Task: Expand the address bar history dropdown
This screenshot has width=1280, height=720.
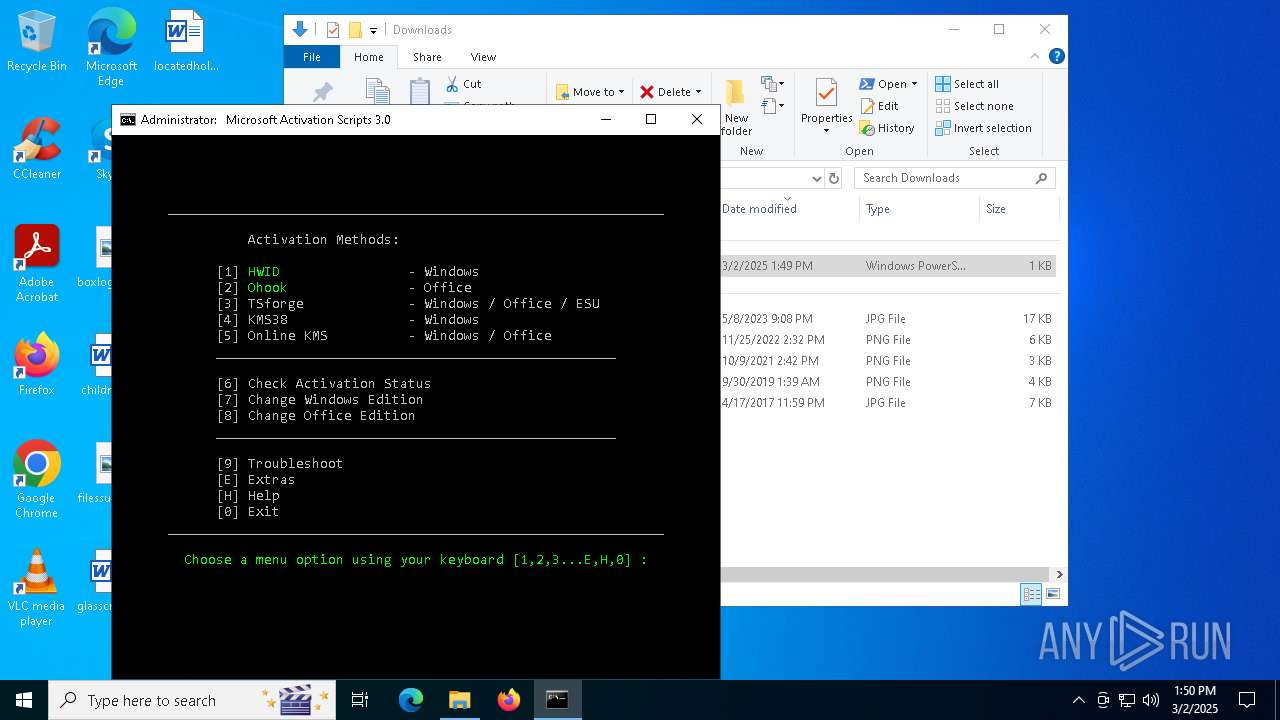Action: [816, 178]
